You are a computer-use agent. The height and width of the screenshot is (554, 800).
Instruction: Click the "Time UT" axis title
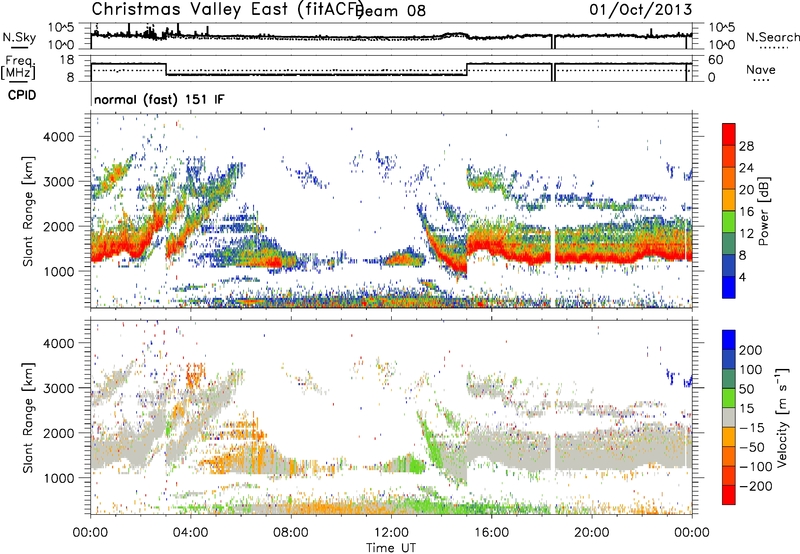coord(391,547)
